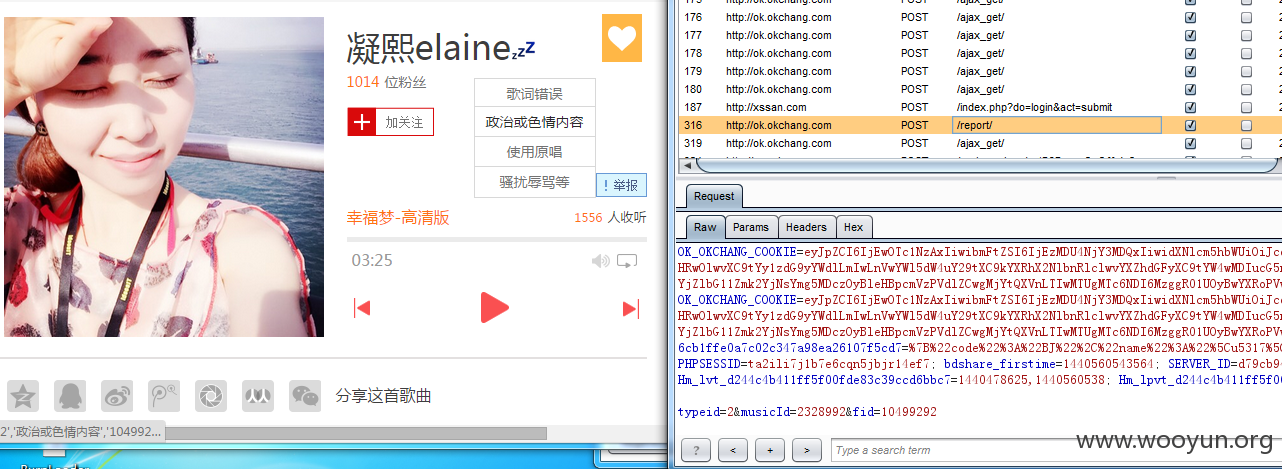Viewport: 1282px width, 469px height.
Task: Select 骚扰辱骂等 report reason
Action: (x=535, y=182)
